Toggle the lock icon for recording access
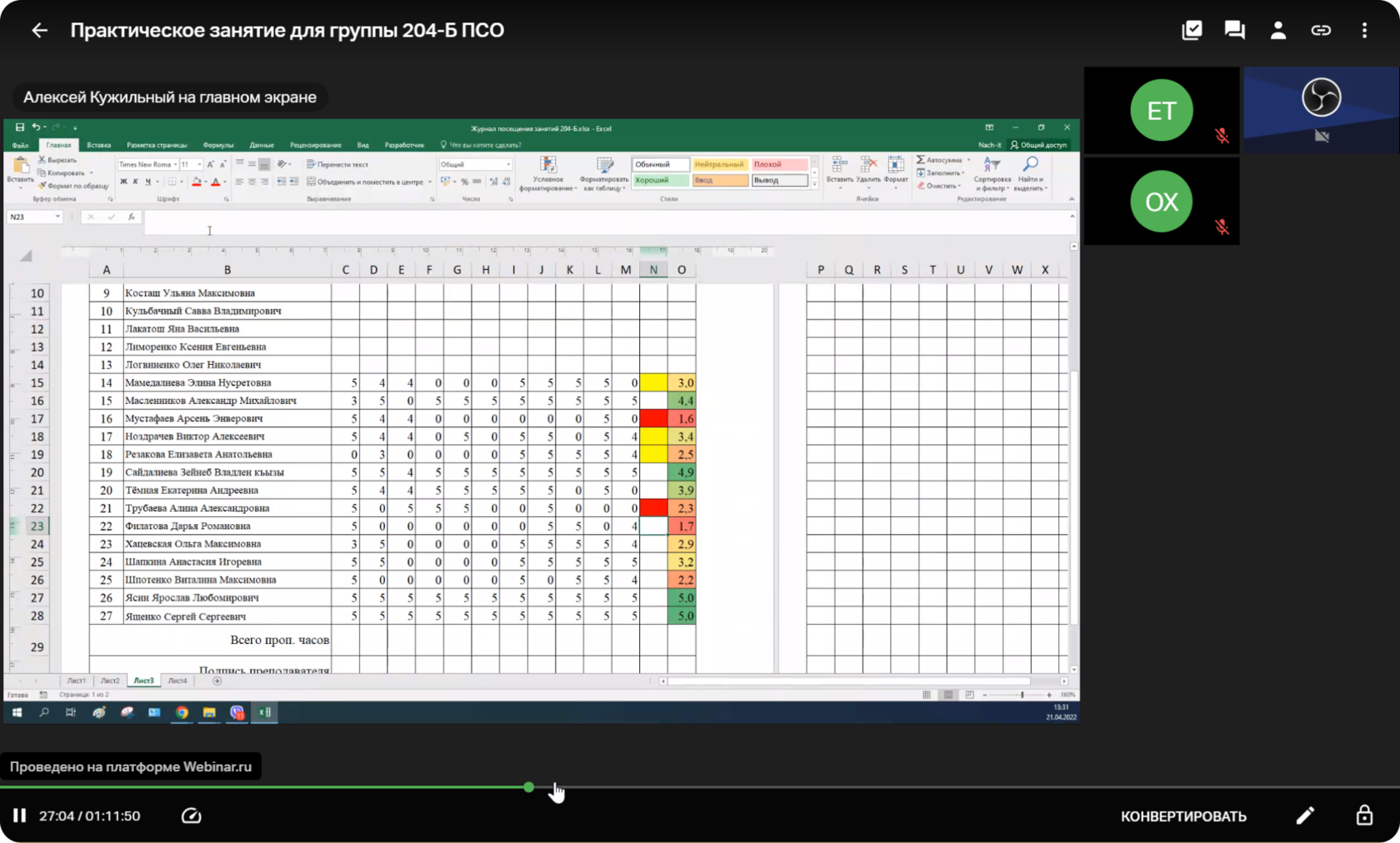This screenshot has height=843, width=1400. pyautogui.click(x=1364, y=816)
